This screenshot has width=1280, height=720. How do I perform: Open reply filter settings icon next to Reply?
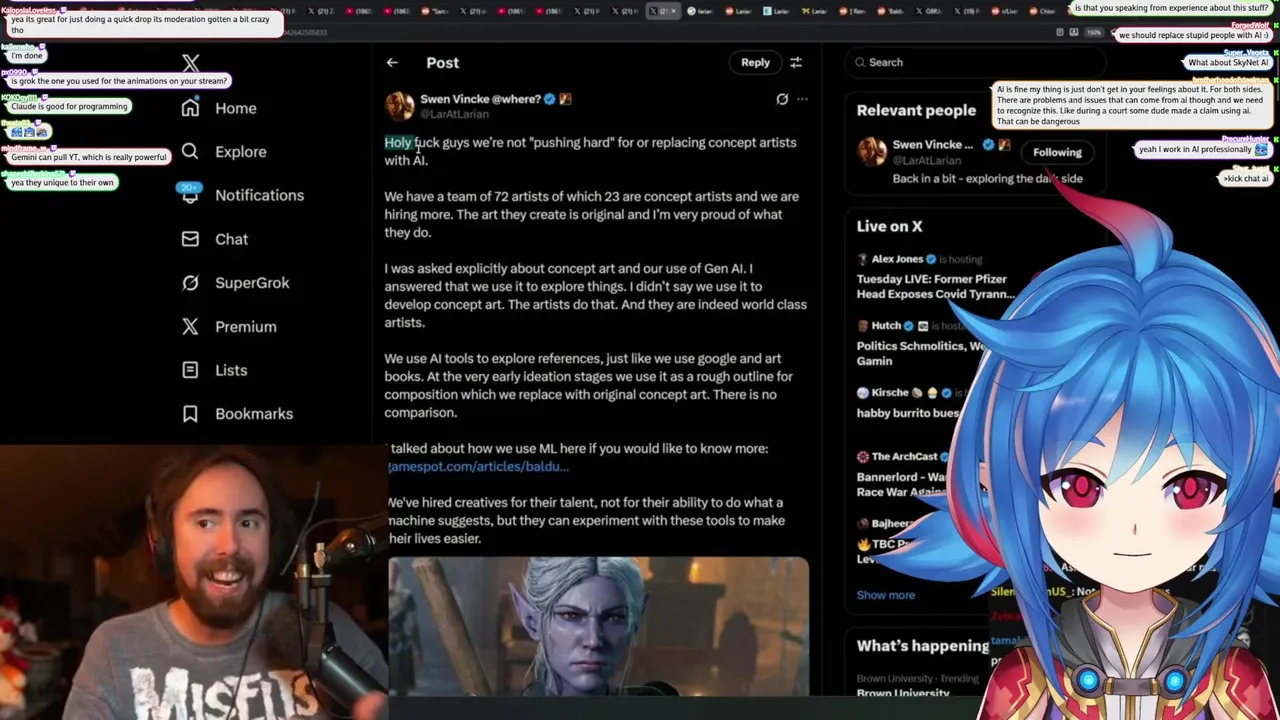coord(796,62)
